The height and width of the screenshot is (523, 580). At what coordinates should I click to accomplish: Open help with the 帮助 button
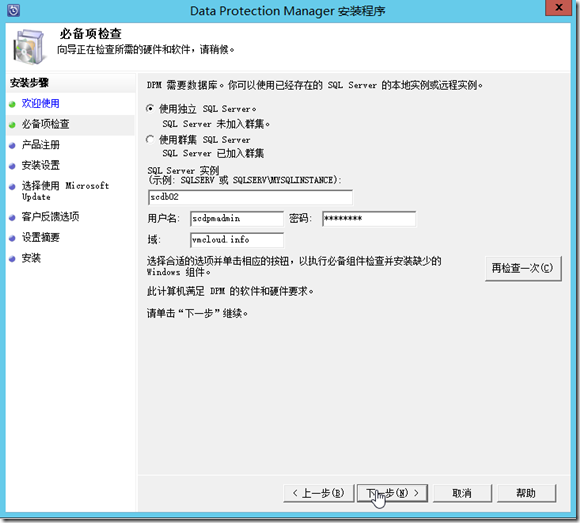click(526, 493)
